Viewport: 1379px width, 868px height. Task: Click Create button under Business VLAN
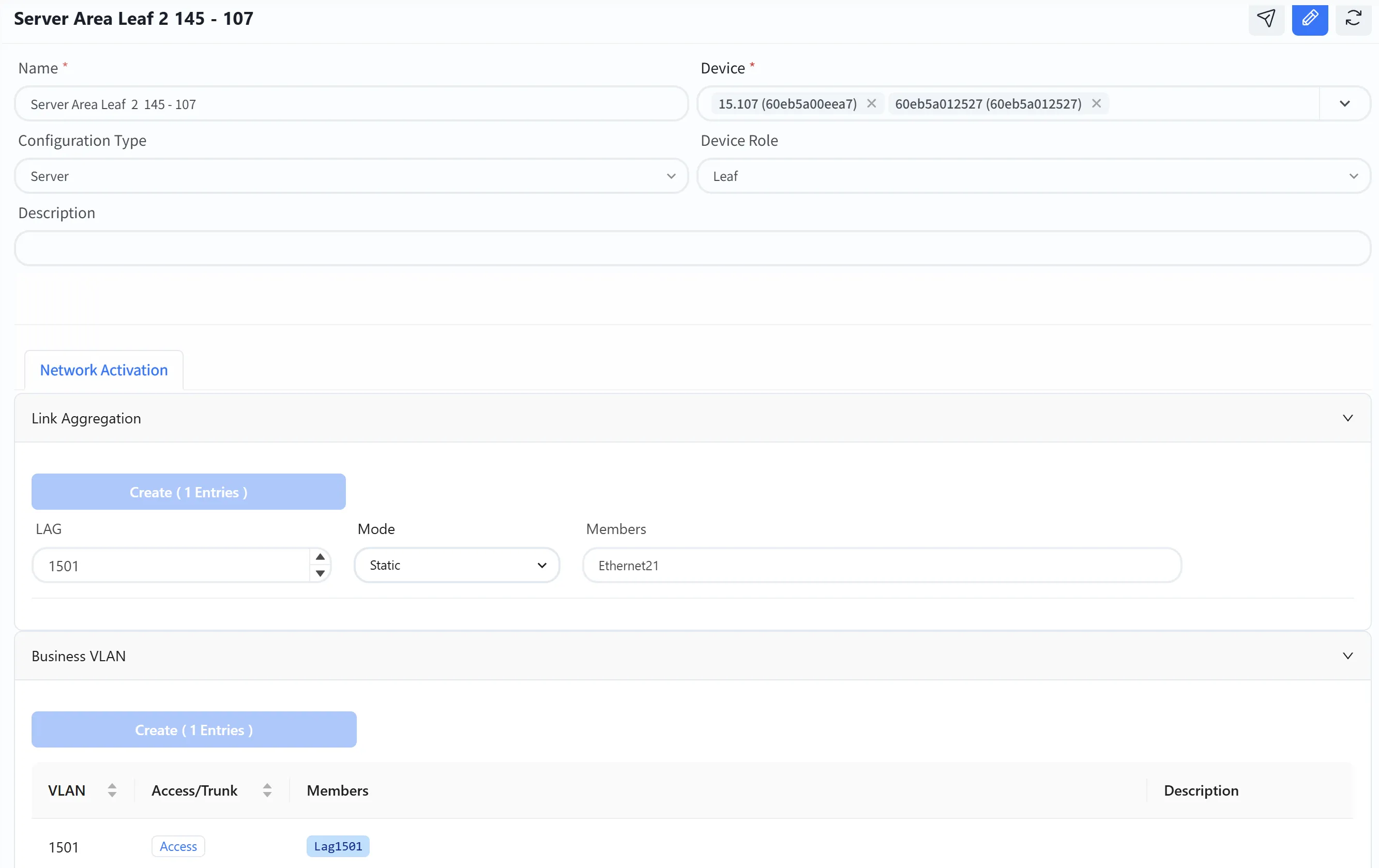[194, 729]
